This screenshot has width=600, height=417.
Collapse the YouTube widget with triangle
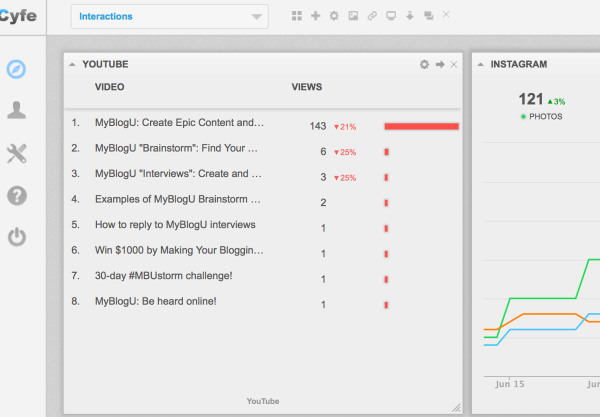tap(72, 64)
